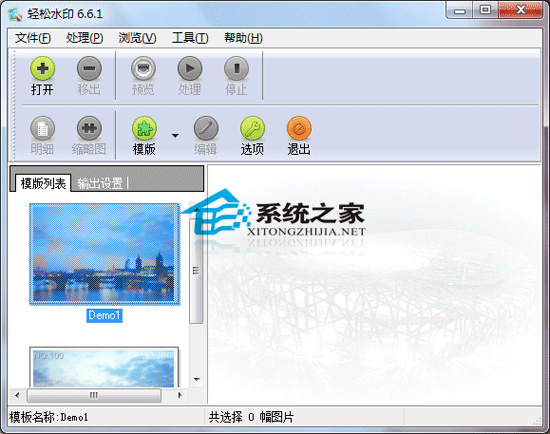550x434 pixels.
Task: Minimize the 轻松水印 window
Action: pyautogui.click(x=460, y=11)
